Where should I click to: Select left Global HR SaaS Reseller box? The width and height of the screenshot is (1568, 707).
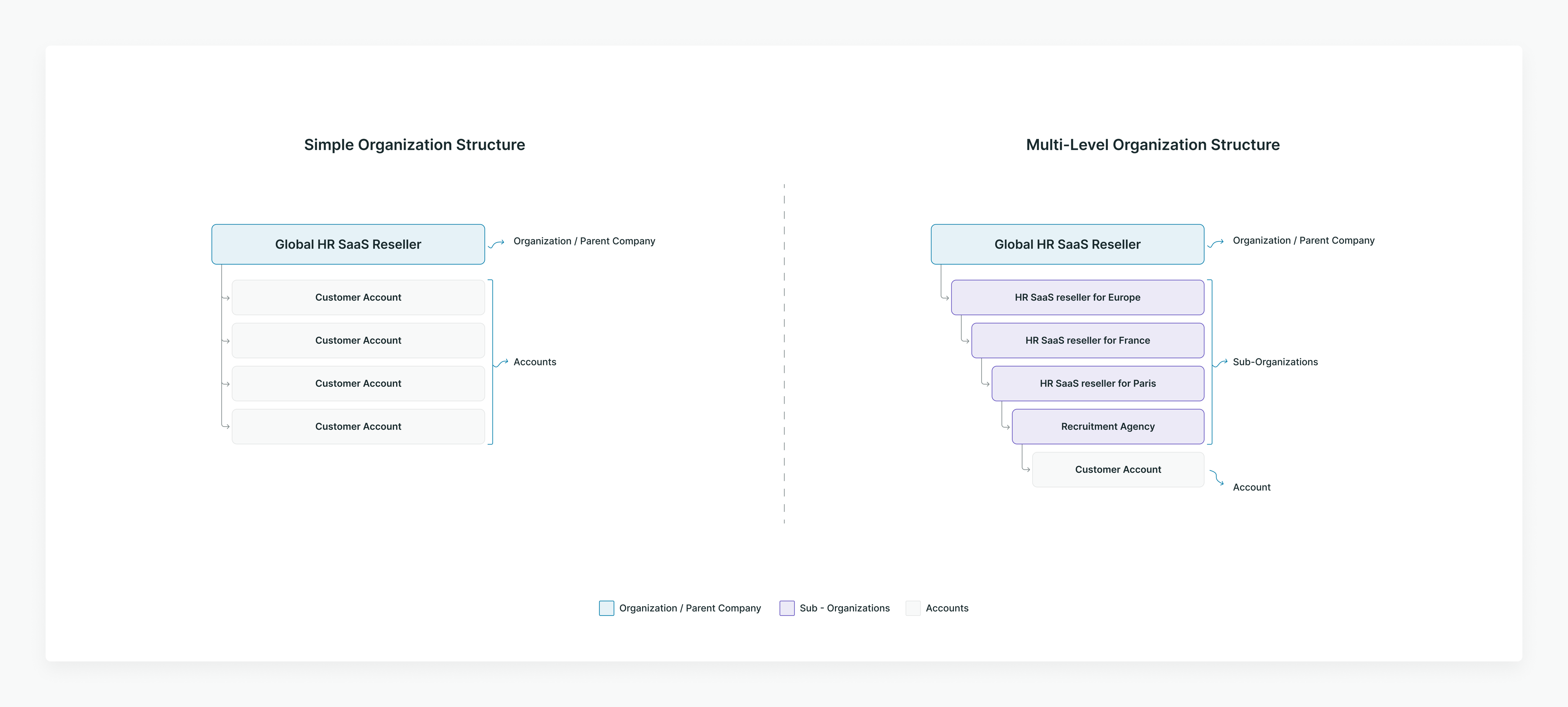(x=348, y=244)
